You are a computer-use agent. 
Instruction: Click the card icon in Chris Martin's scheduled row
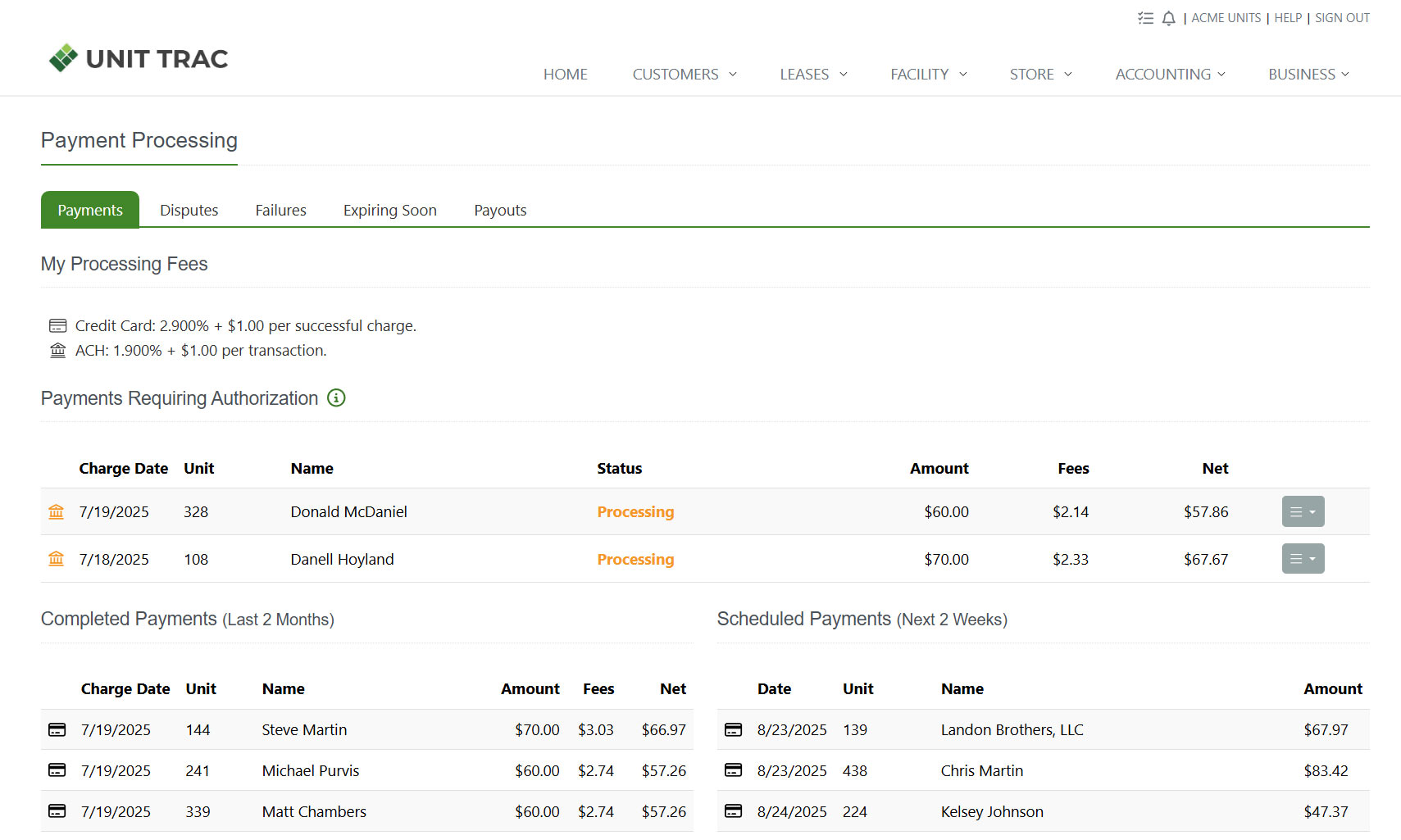coord(733,770)
